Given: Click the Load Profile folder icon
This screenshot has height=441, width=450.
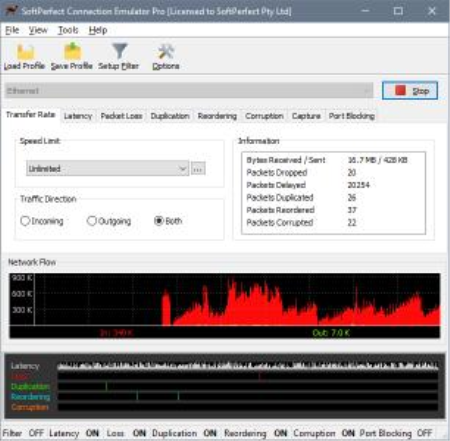Looking at the screenshot, I should (25, 52).
